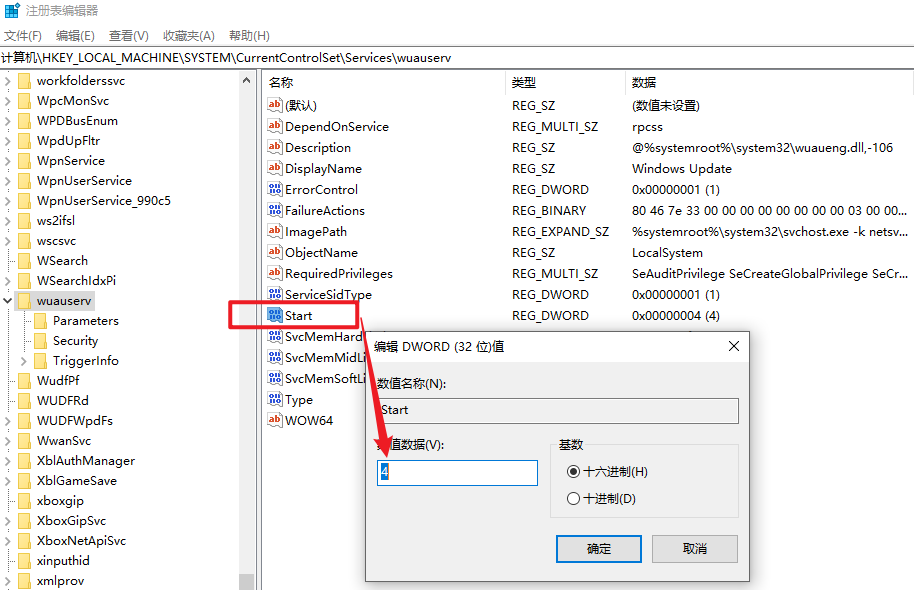The height and width of the screenshot is (590, 914).
Task: Confirm with the 确定 button
Action: (x=599, y=549)
